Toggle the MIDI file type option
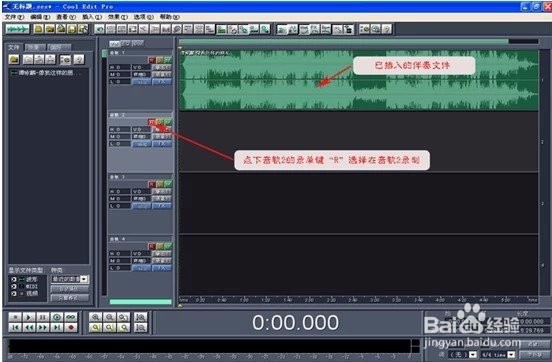552x362 pixels. click(24, 286)
